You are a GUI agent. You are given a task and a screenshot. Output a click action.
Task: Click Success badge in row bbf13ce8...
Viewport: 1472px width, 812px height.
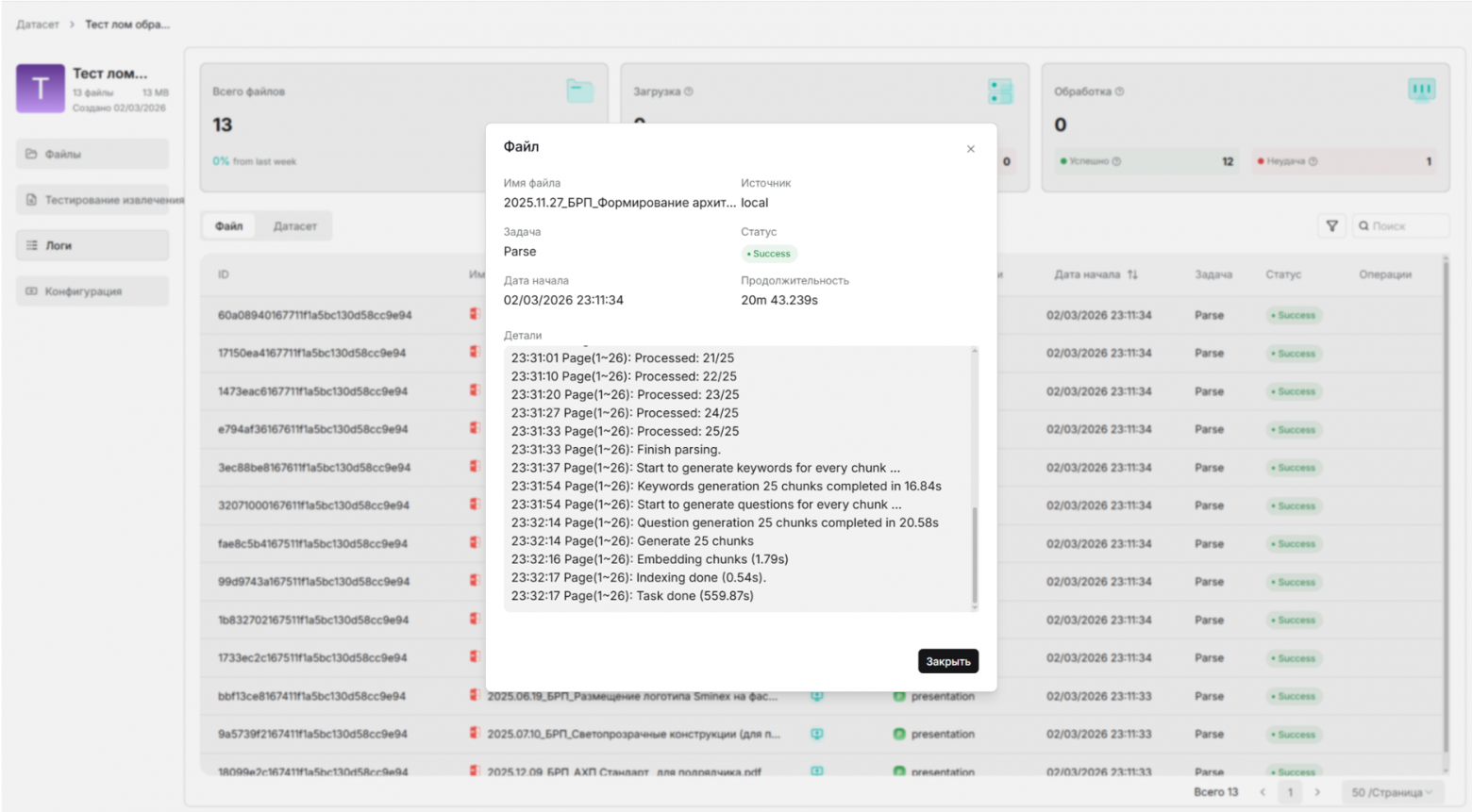[x=1293, y=696]
